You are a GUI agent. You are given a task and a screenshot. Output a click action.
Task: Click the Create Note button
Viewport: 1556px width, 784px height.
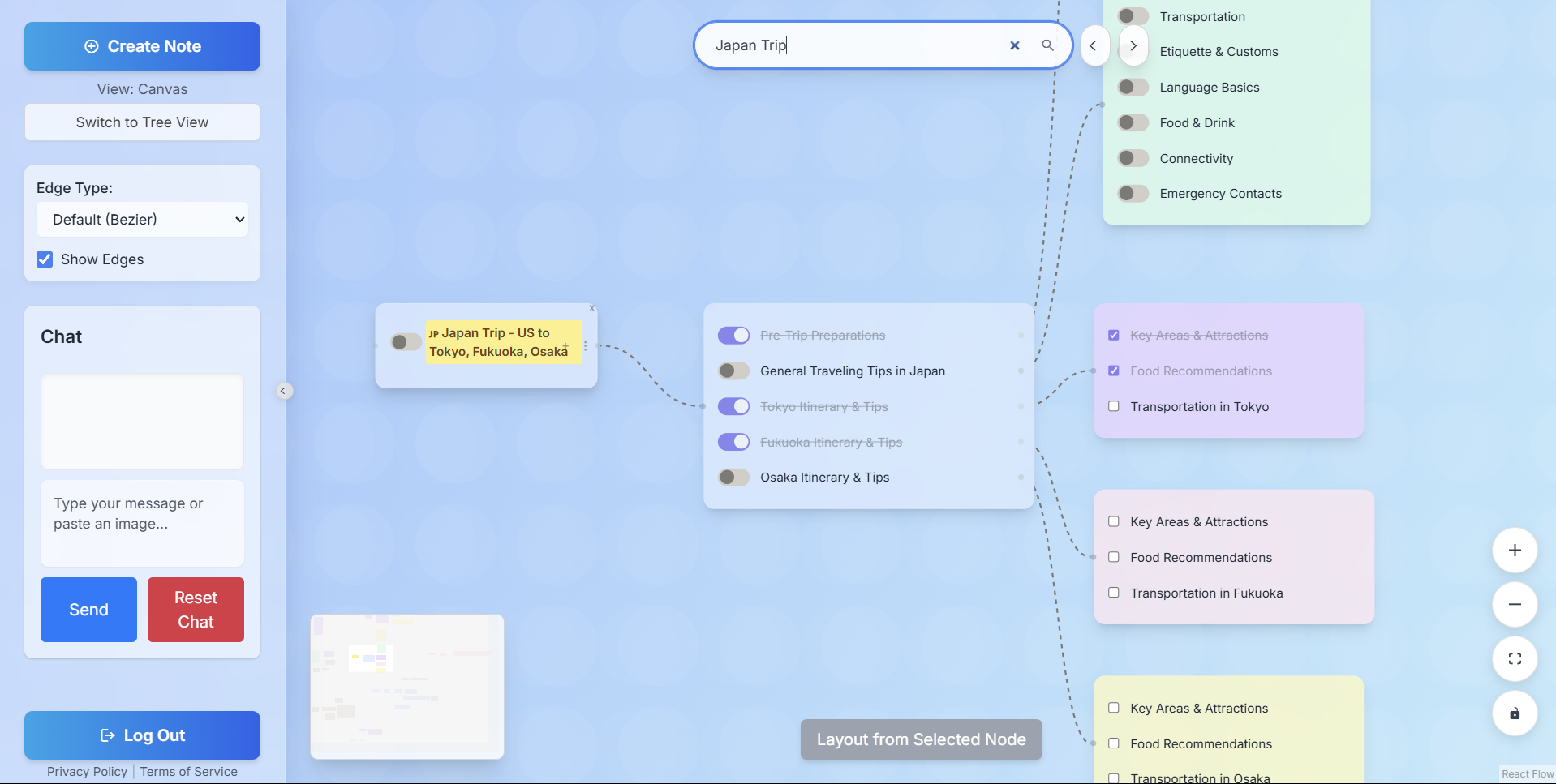pos(142,46)
